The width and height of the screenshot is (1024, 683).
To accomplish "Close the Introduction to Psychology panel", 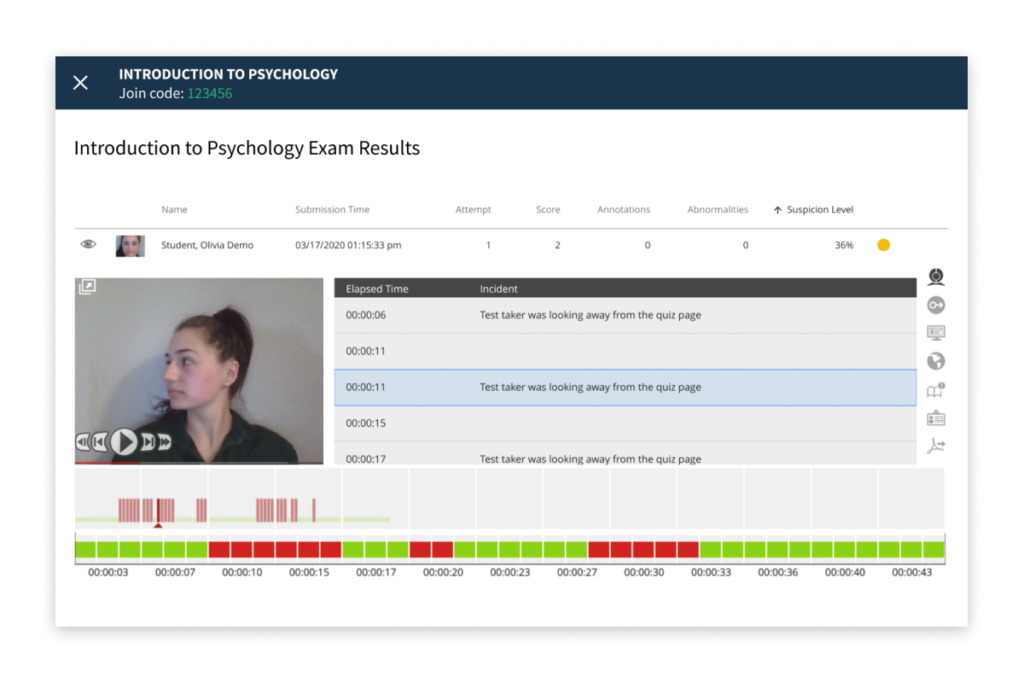I will 80,83.
